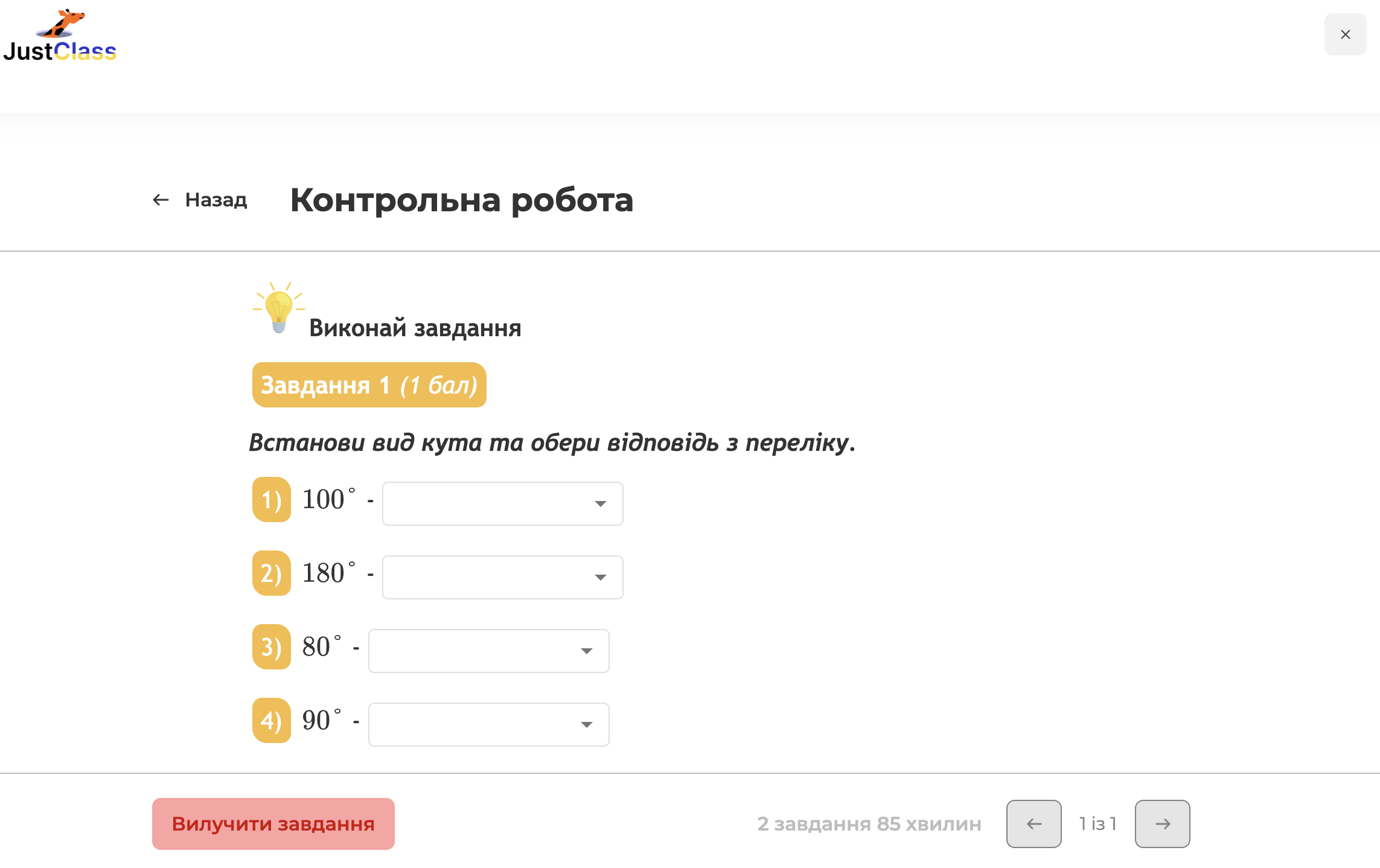Open the answer dropdown for 180 degrees

coord(502,577)
